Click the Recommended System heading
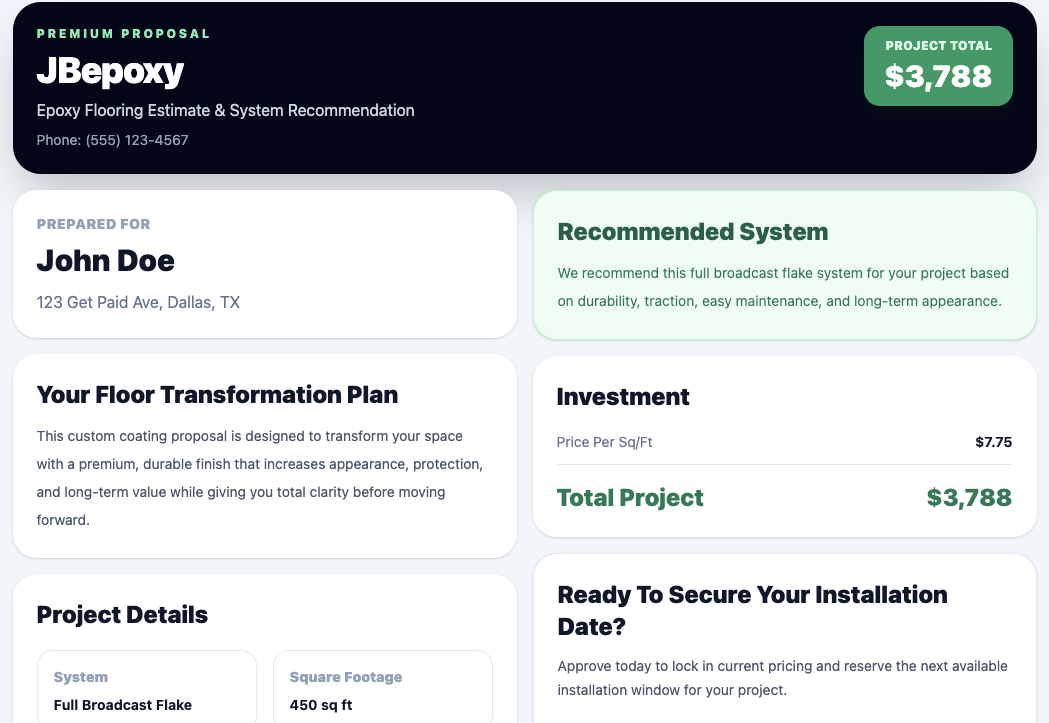This screenshot has width=1049, height=723. pos(693,231)
